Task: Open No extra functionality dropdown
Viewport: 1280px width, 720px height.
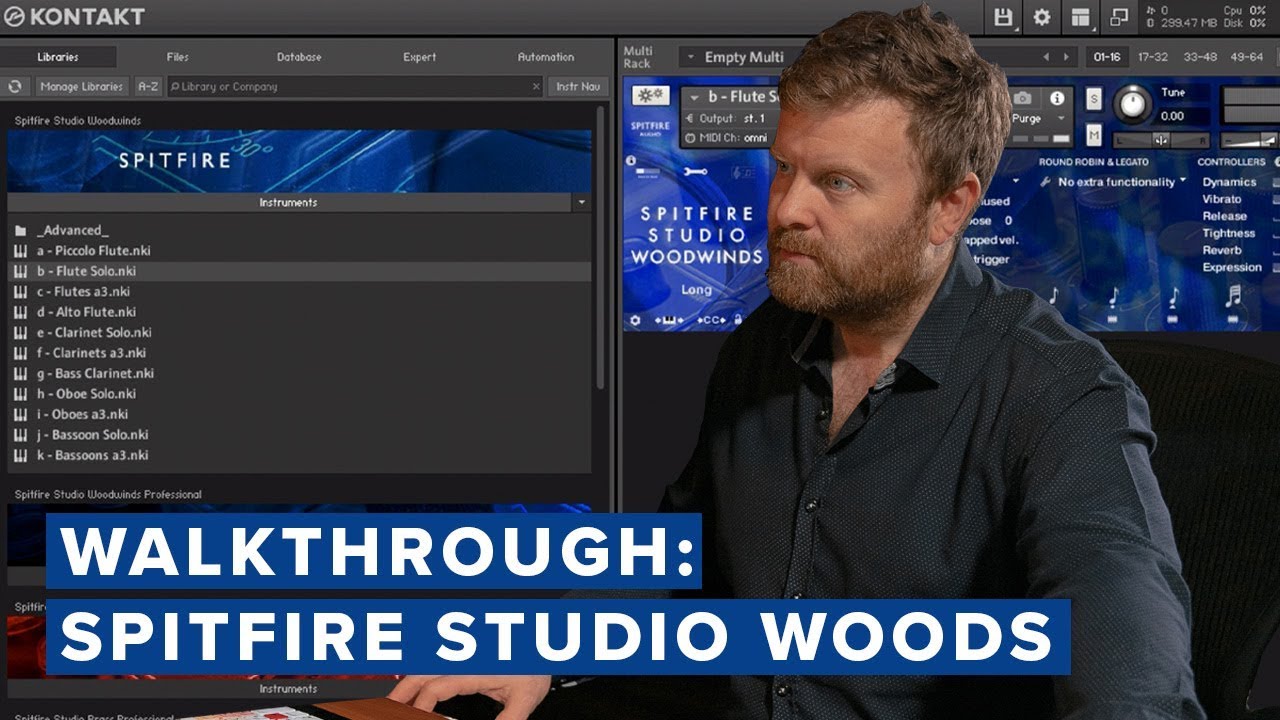Action: (x=1114, y=182)
